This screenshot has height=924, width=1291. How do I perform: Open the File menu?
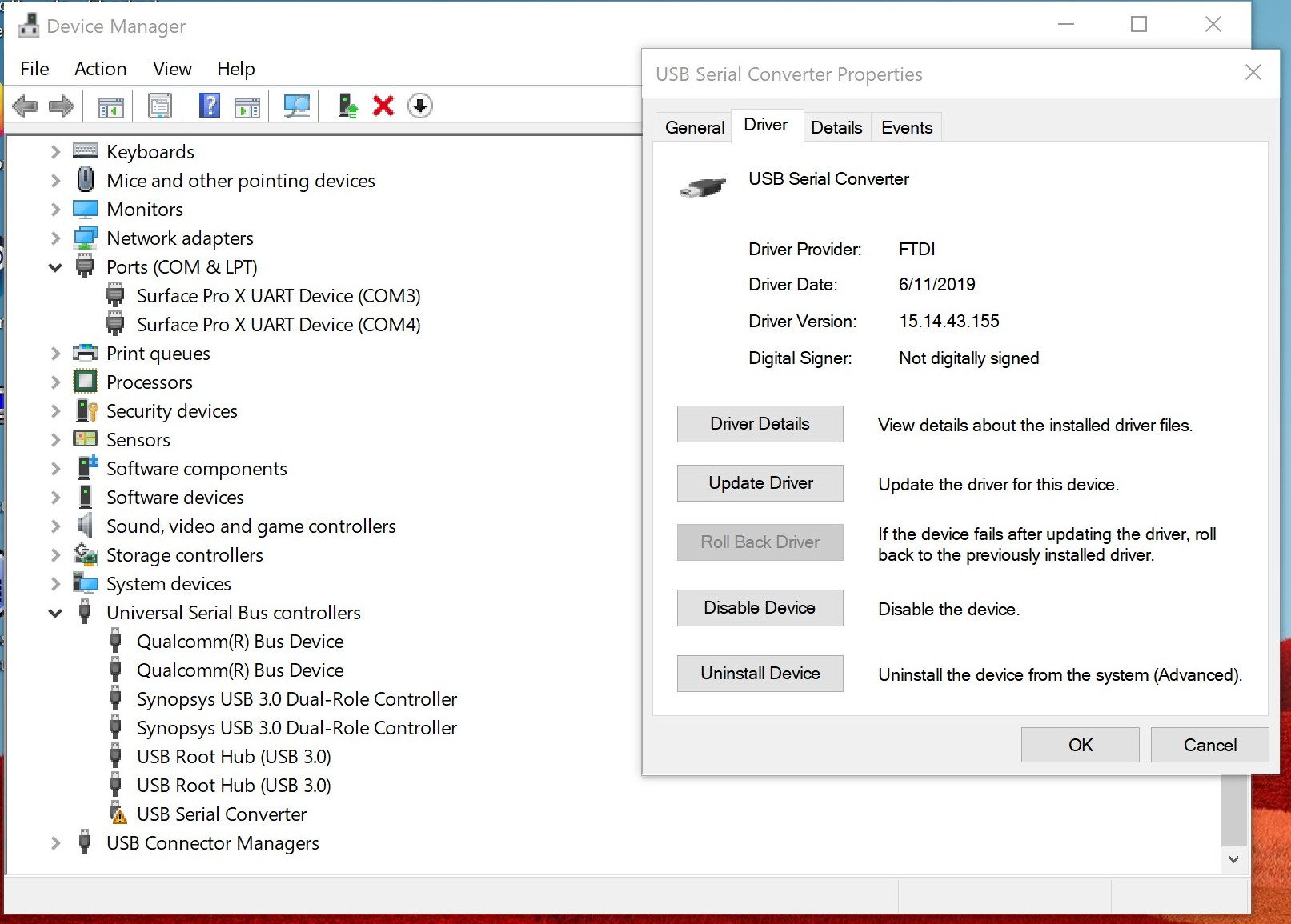(34, 69)
